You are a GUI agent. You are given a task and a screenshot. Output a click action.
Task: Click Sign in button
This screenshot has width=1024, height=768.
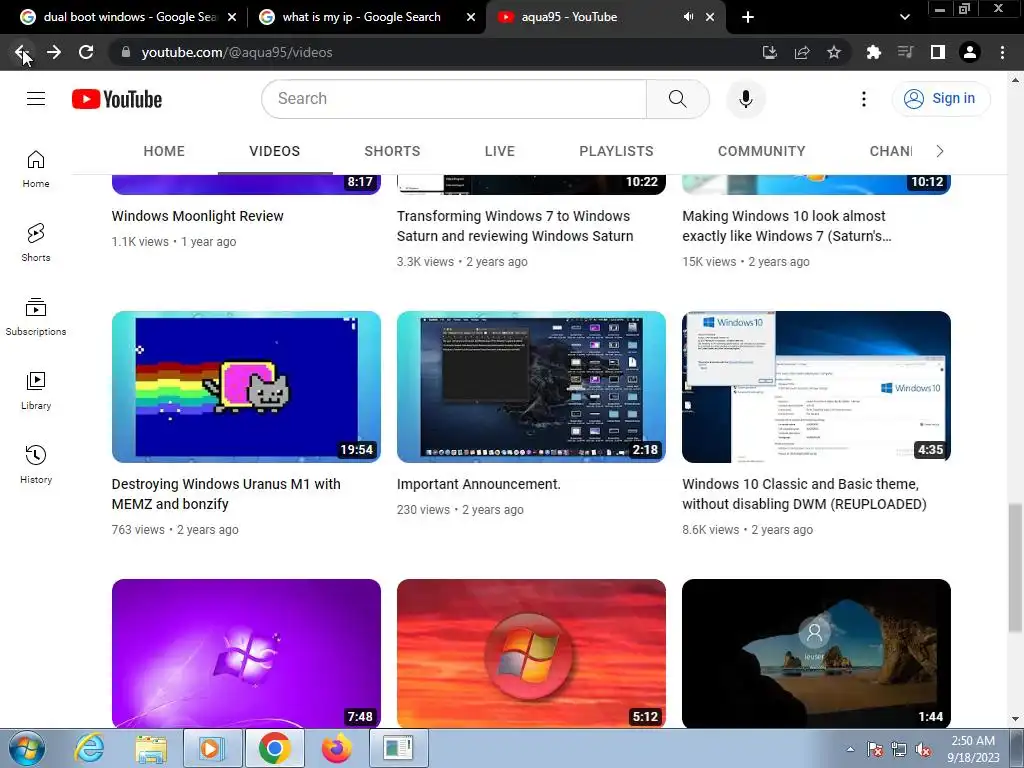click(941, 99)
